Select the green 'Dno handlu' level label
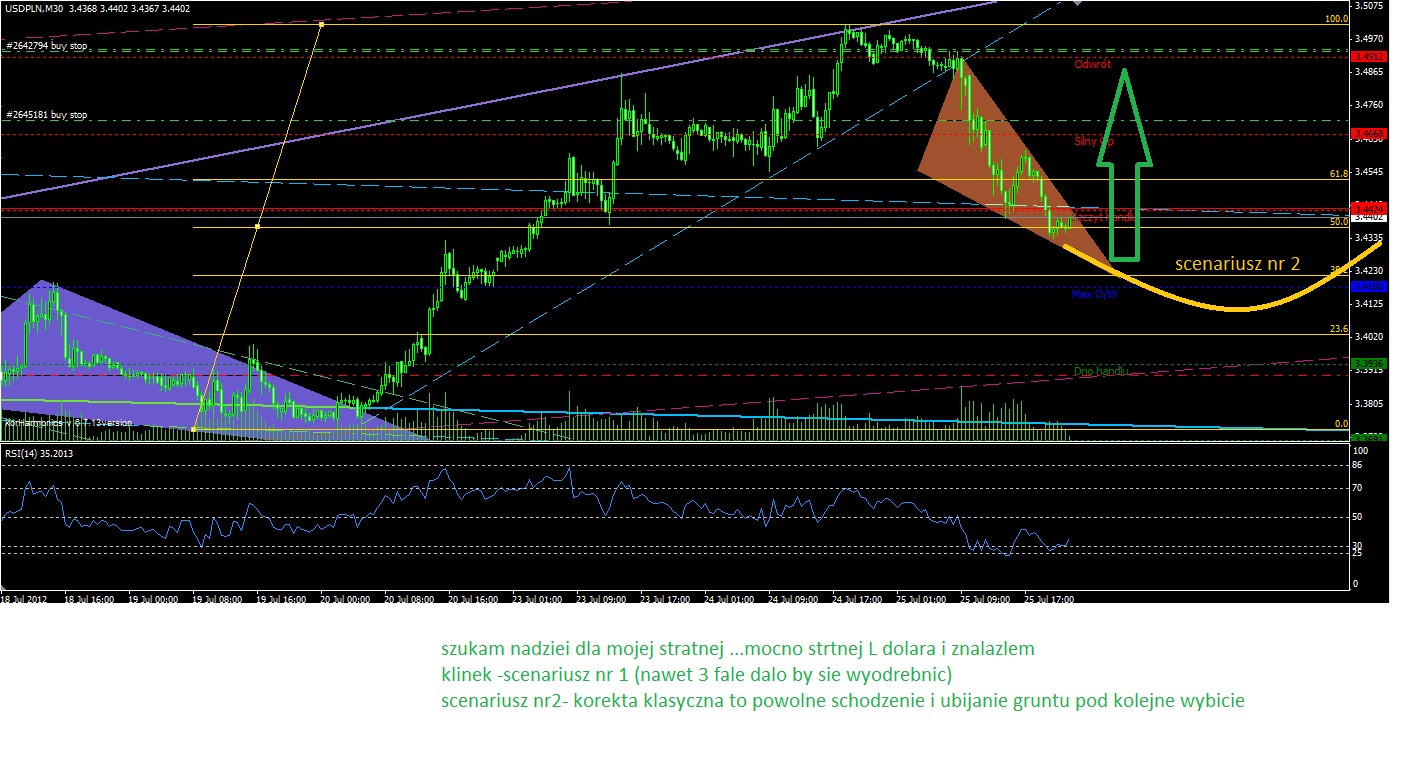The image size is (1426, 770). (1101, 371)
